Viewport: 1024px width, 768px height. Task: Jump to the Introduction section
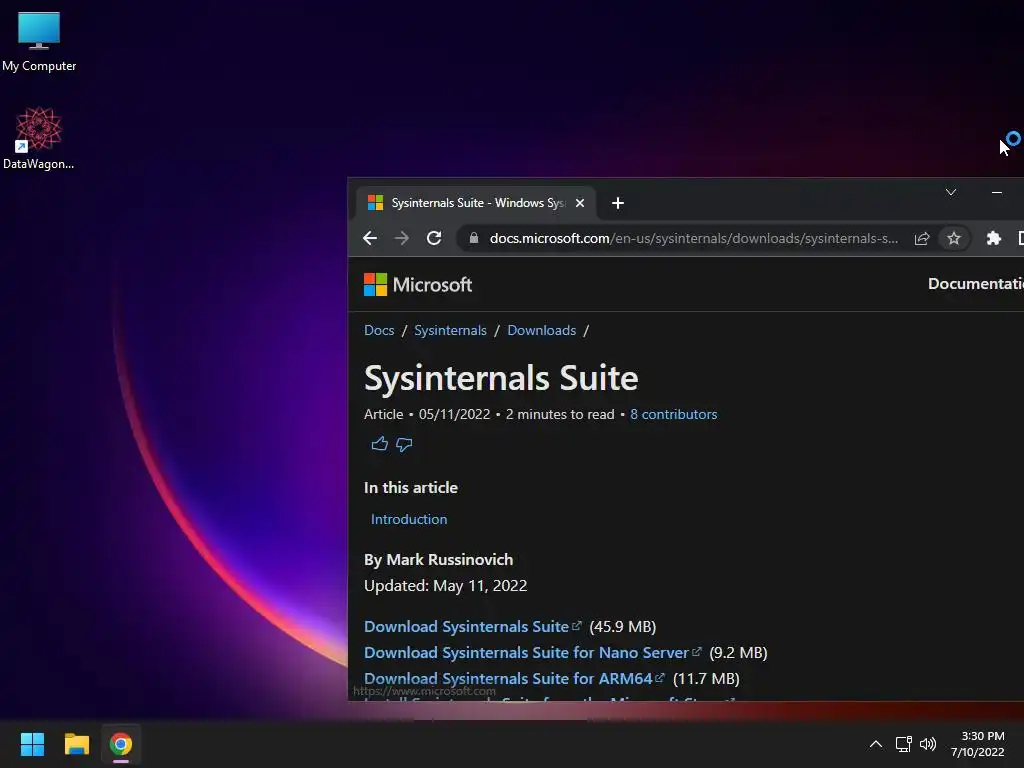[409, 519]
